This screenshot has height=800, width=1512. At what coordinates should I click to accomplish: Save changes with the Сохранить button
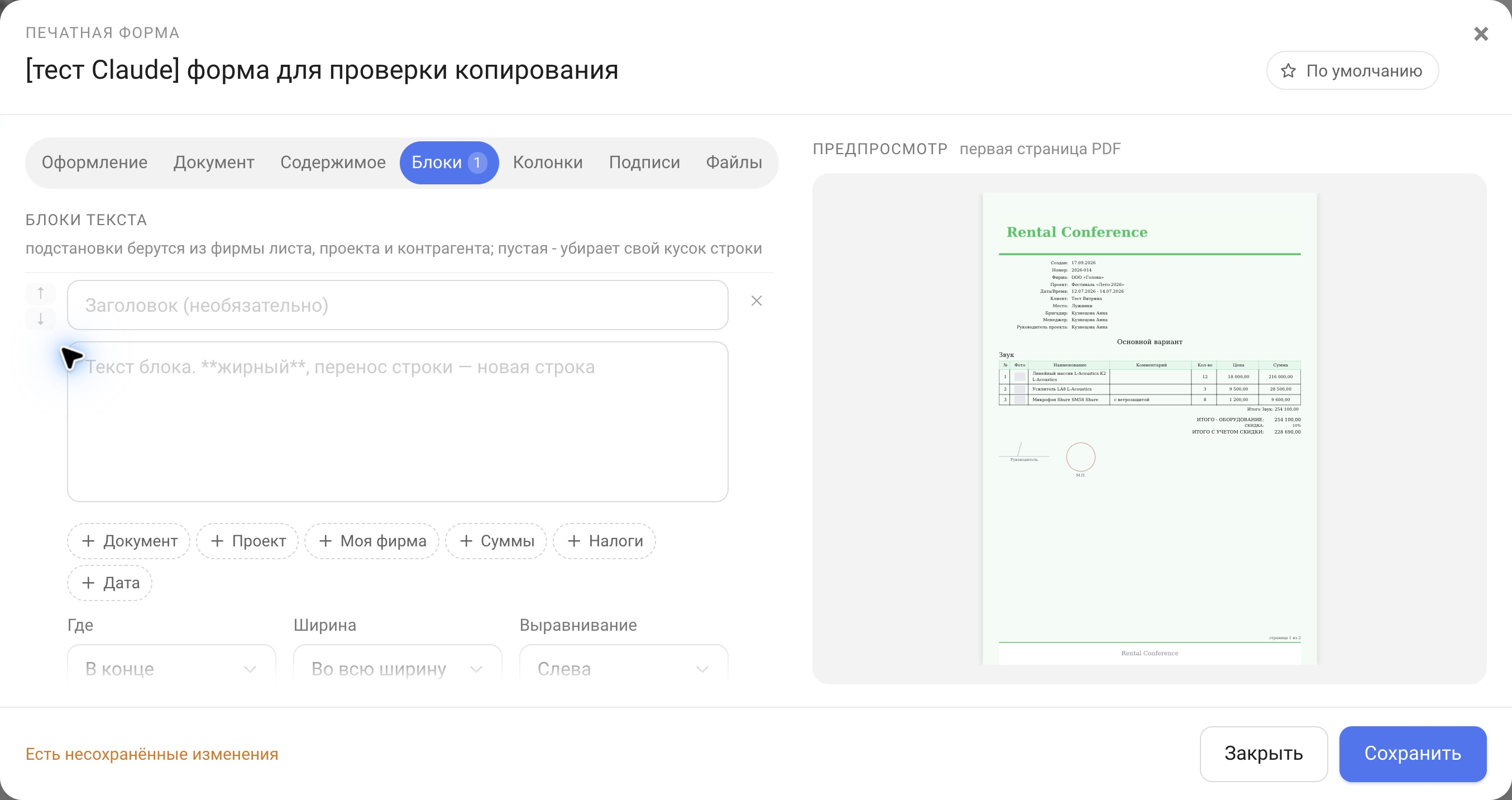(x=1412, y=754)
